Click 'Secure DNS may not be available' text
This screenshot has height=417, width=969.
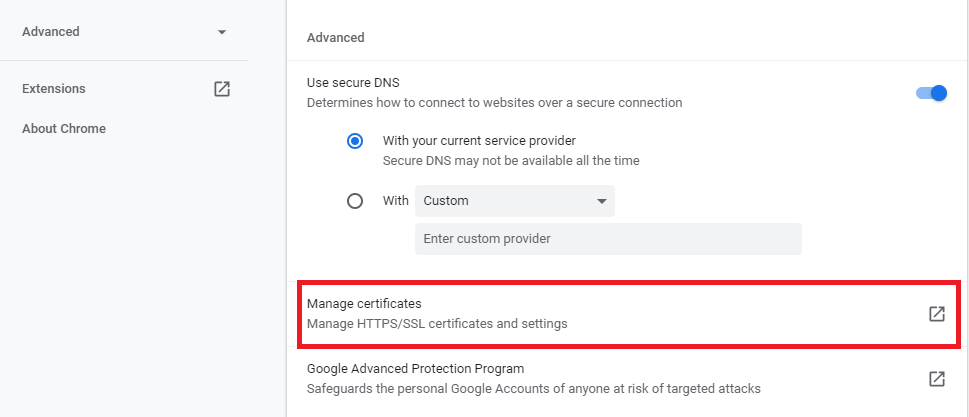[x=511, y=160]
